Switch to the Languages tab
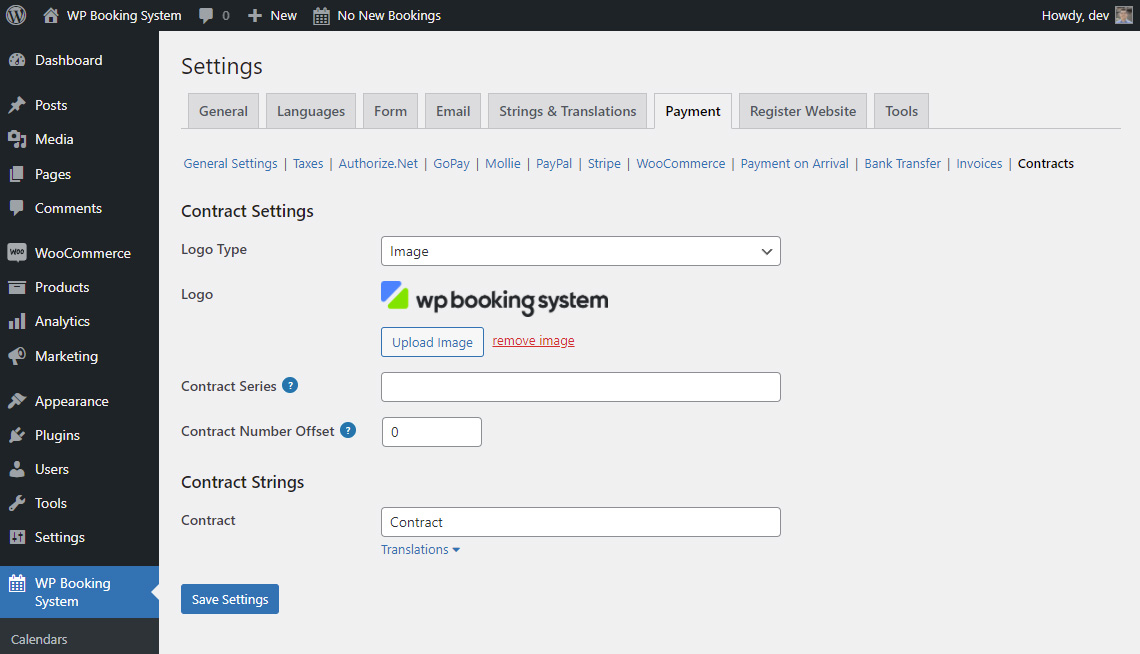The image size is (1140, 654). click(311, 111)
